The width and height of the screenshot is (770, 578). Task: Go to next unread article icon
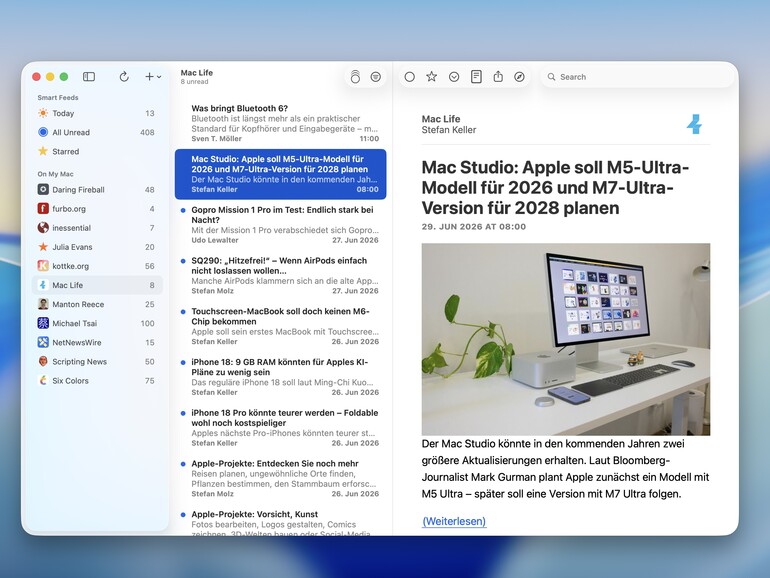point(454,77)
